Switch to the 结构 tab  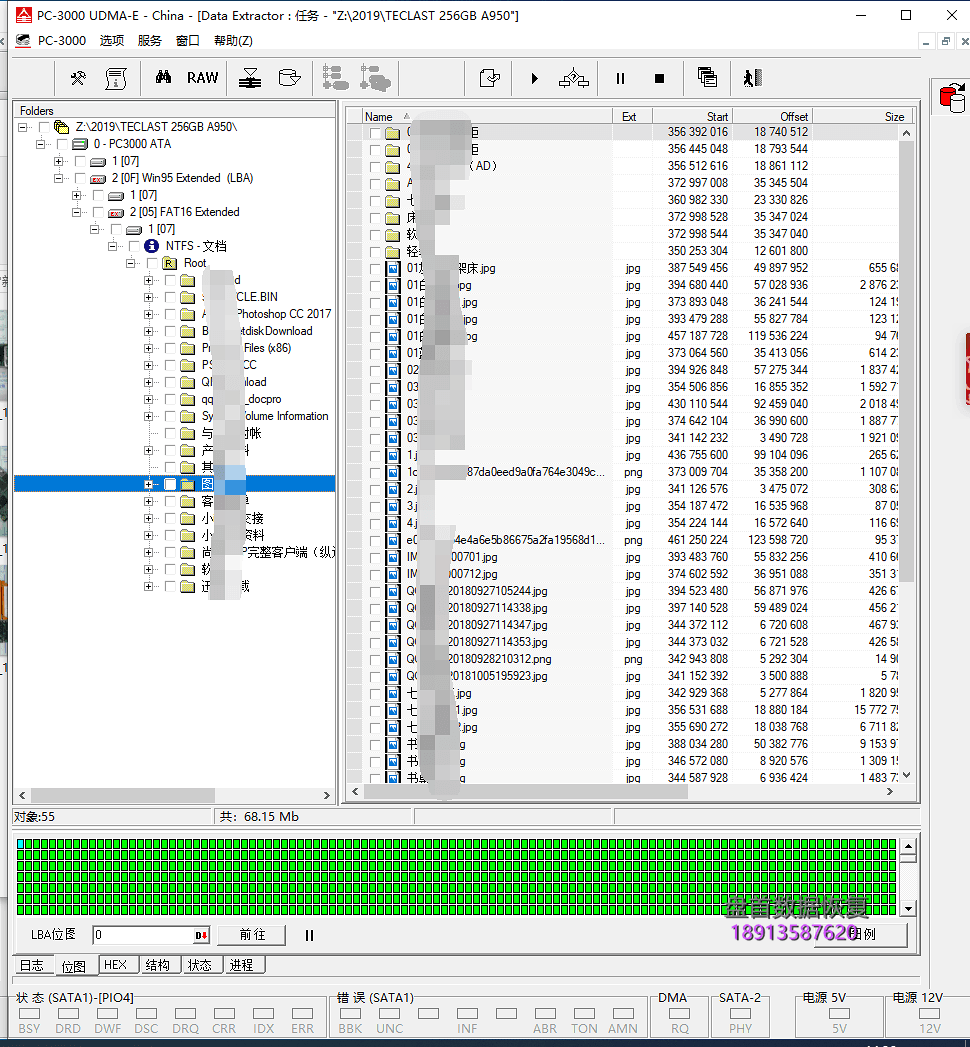[158, 966]
